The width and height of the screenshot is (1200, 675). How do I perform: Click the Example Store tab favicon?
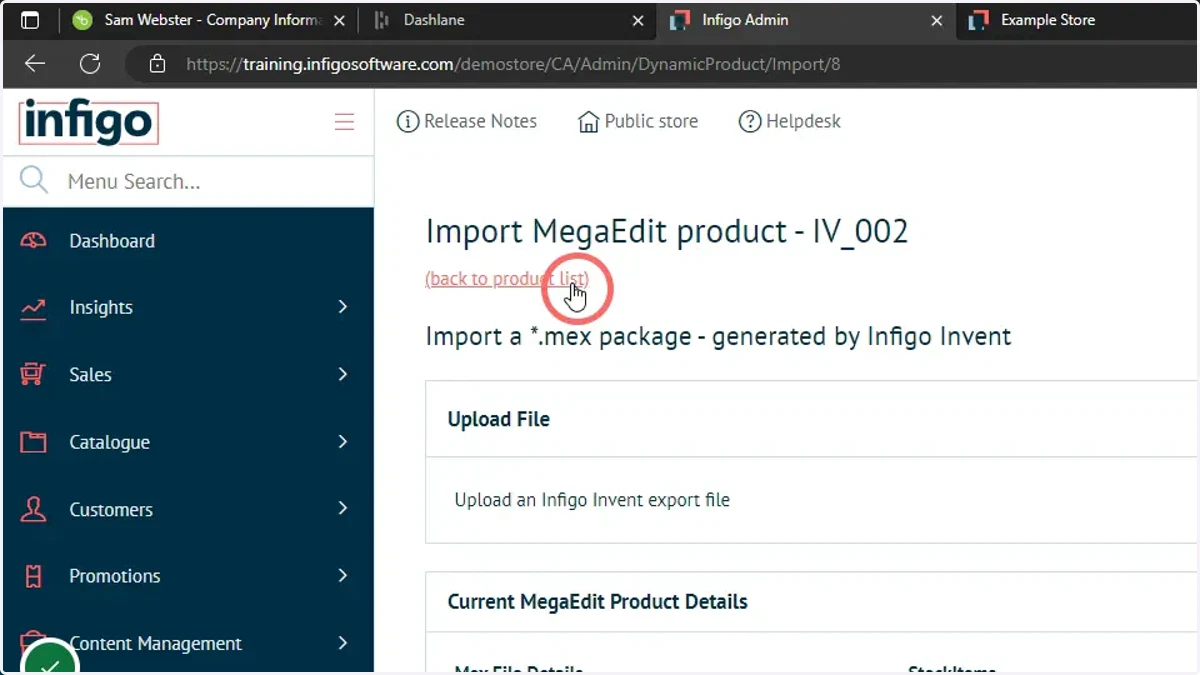click(979, 20)
